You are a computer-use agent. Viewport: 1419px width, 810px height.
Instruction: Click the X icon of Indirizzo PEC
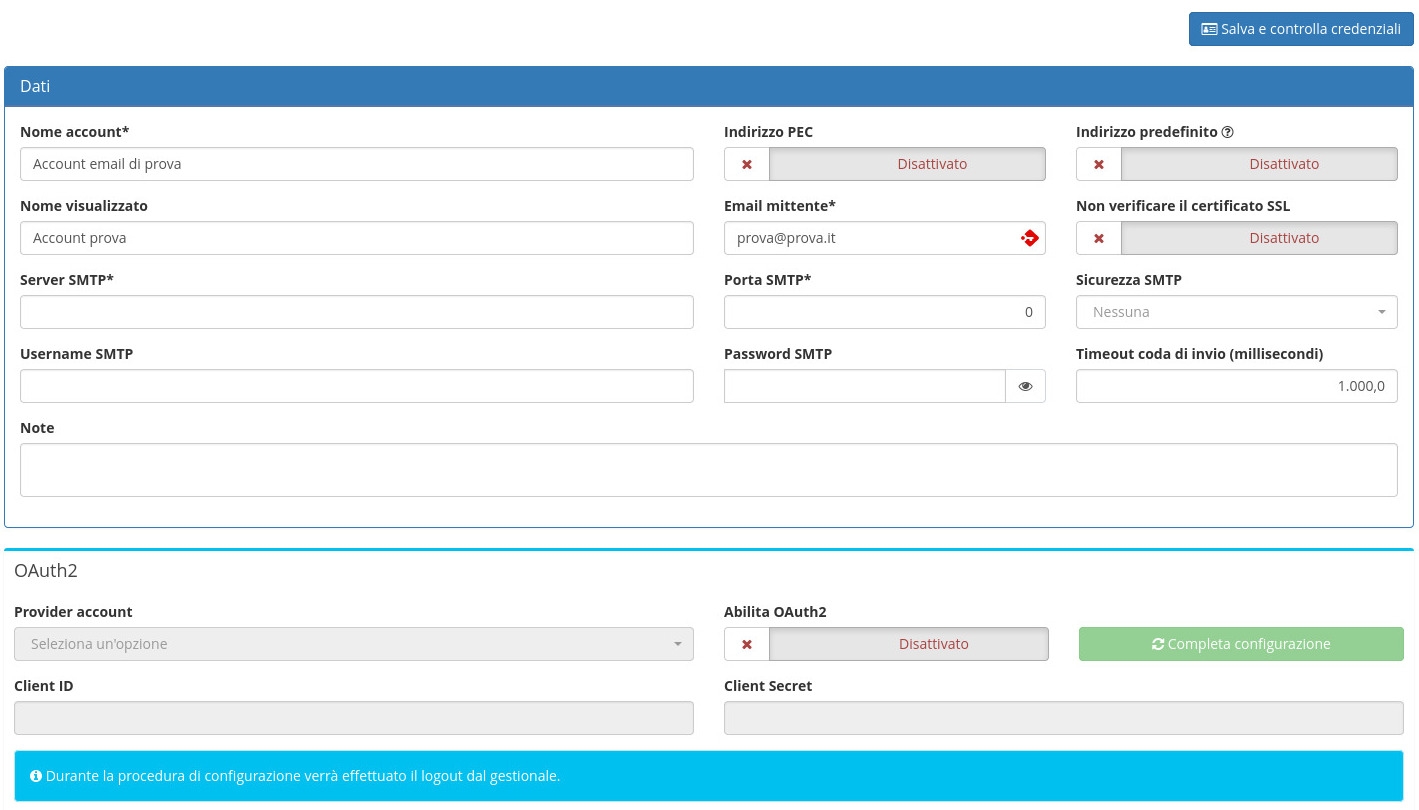(747, 164)
